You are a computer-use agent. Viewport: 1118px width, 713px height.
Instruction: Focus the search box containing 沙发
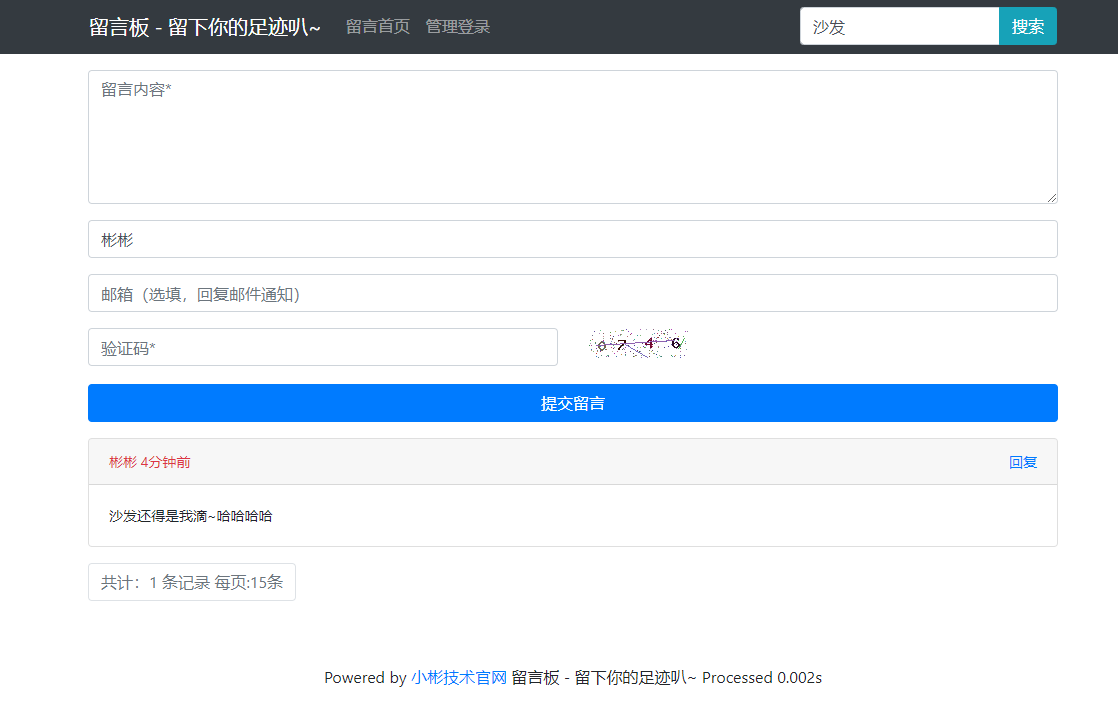click(898, 27)
